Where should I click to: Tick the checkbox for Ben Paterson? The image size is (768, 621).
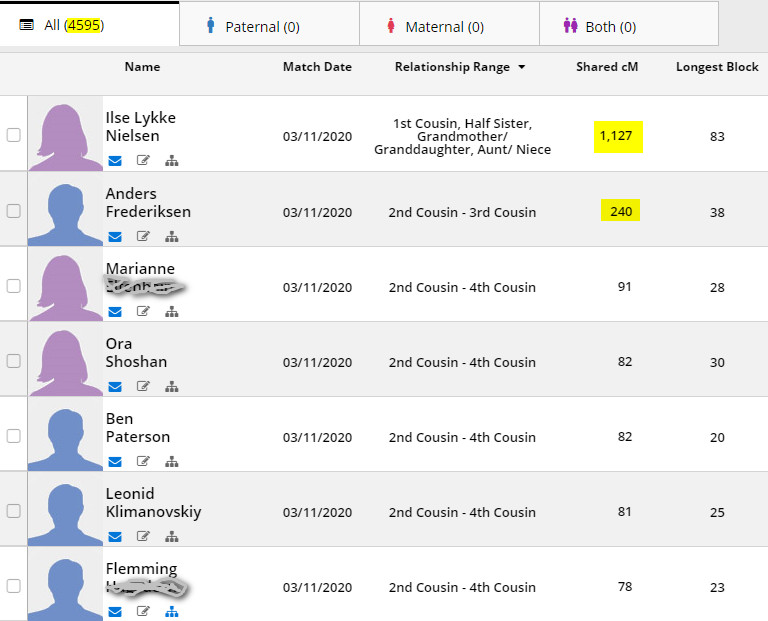point(14,436)
